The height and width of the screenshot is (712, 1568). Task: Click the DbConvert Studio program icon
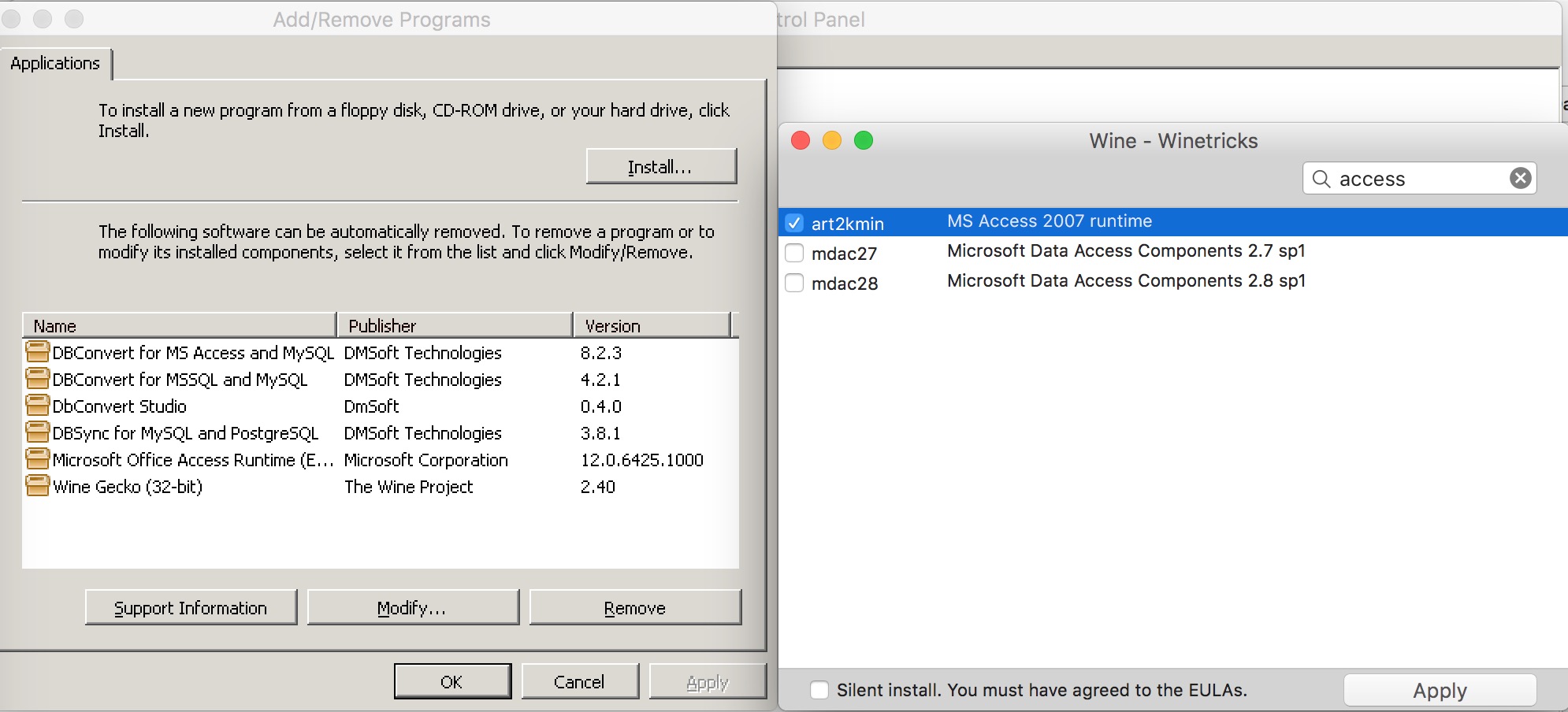pos(37,406)
